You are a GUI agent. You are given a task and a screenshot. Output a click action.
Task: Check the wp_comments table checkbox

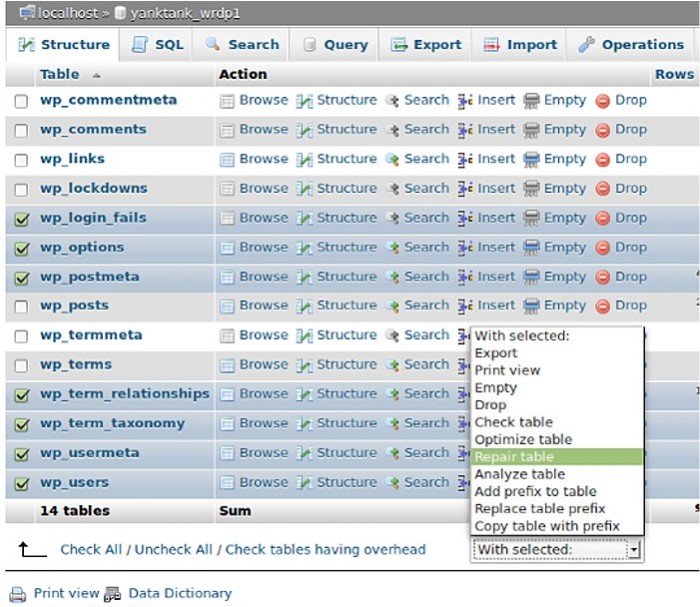tap(21, 131)
